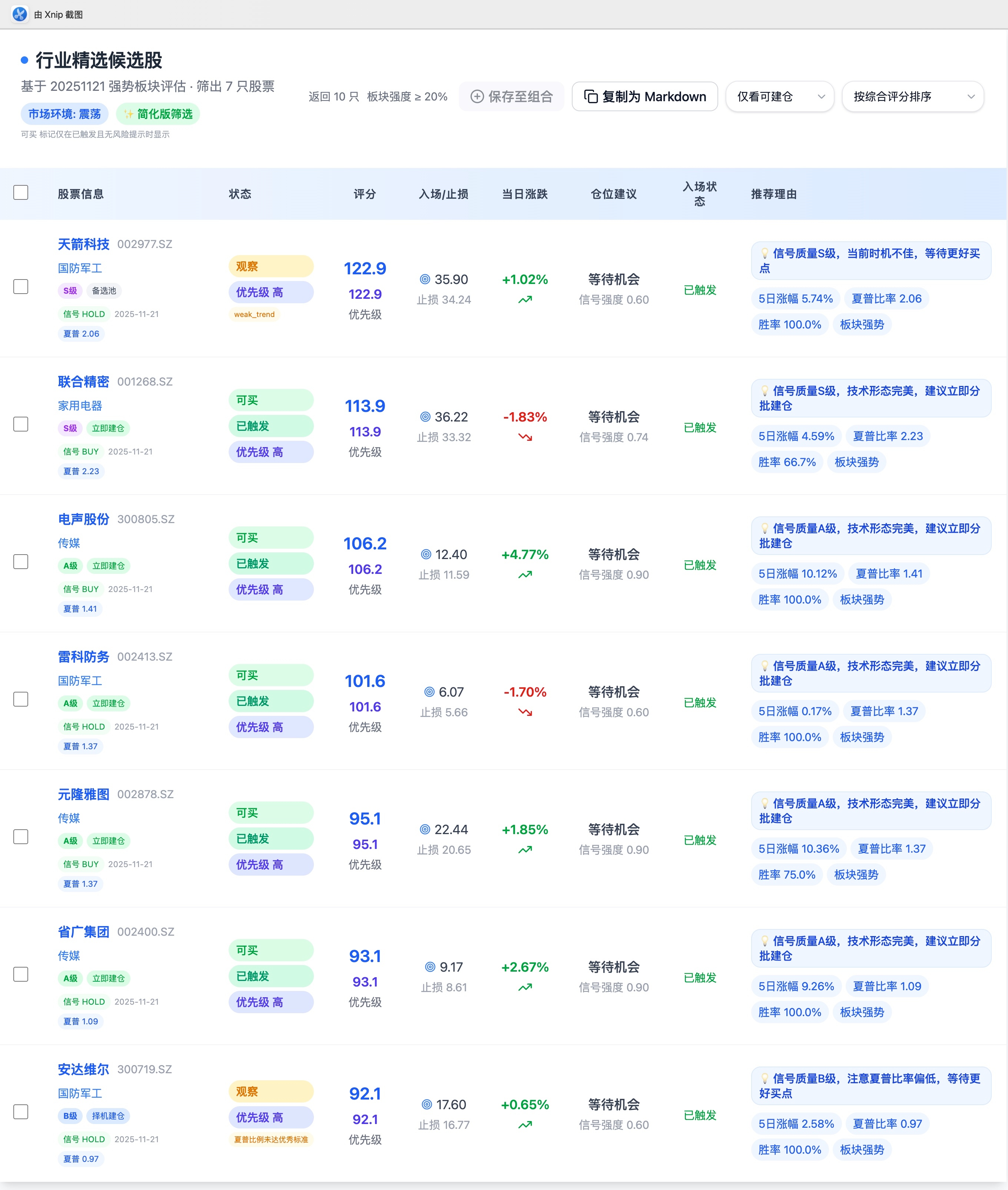Click the target icon beside price 35.90

tap(425, 280)
